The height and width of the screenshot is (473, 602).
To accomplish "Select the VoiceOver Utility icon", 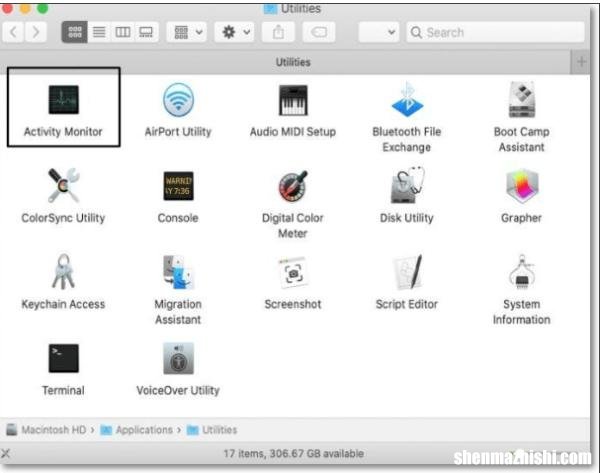I will tap(178, 358).
